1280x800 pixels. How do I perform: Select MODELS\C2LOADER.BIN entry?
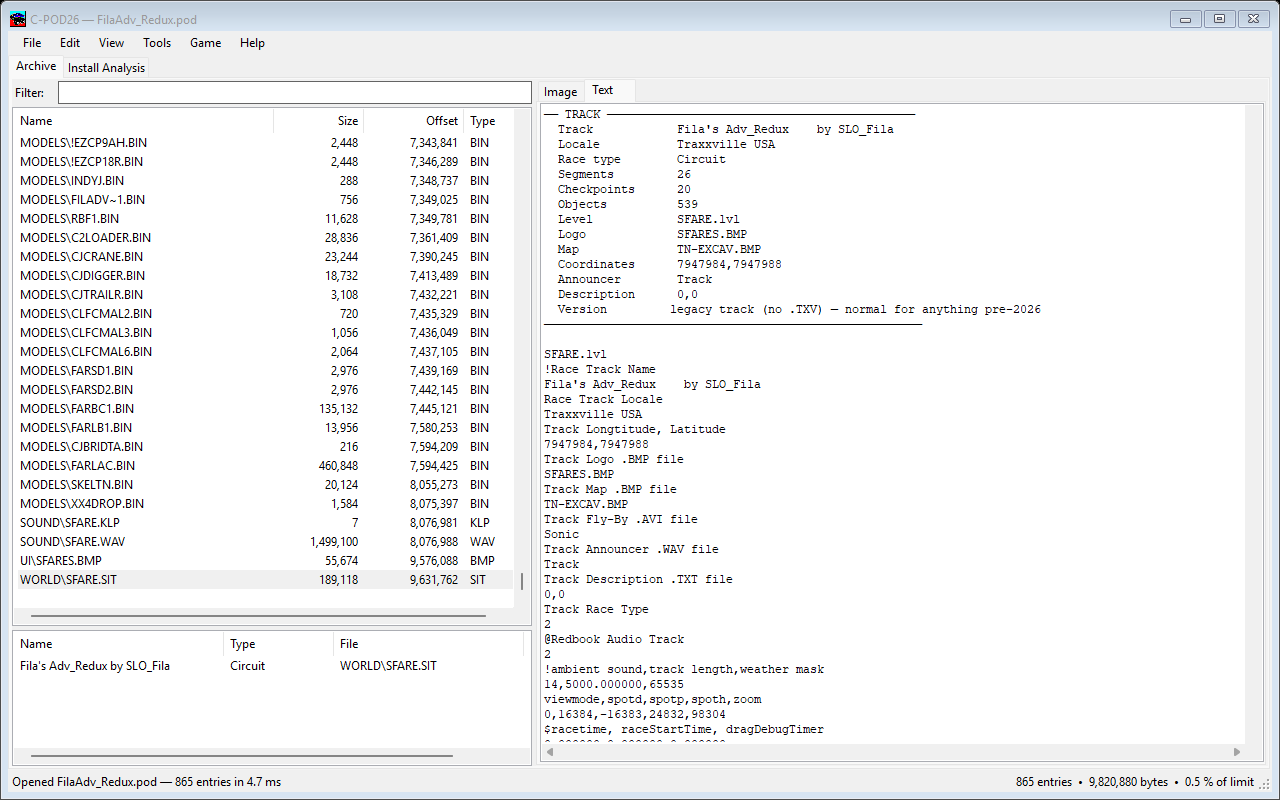(x=264, y=238)
